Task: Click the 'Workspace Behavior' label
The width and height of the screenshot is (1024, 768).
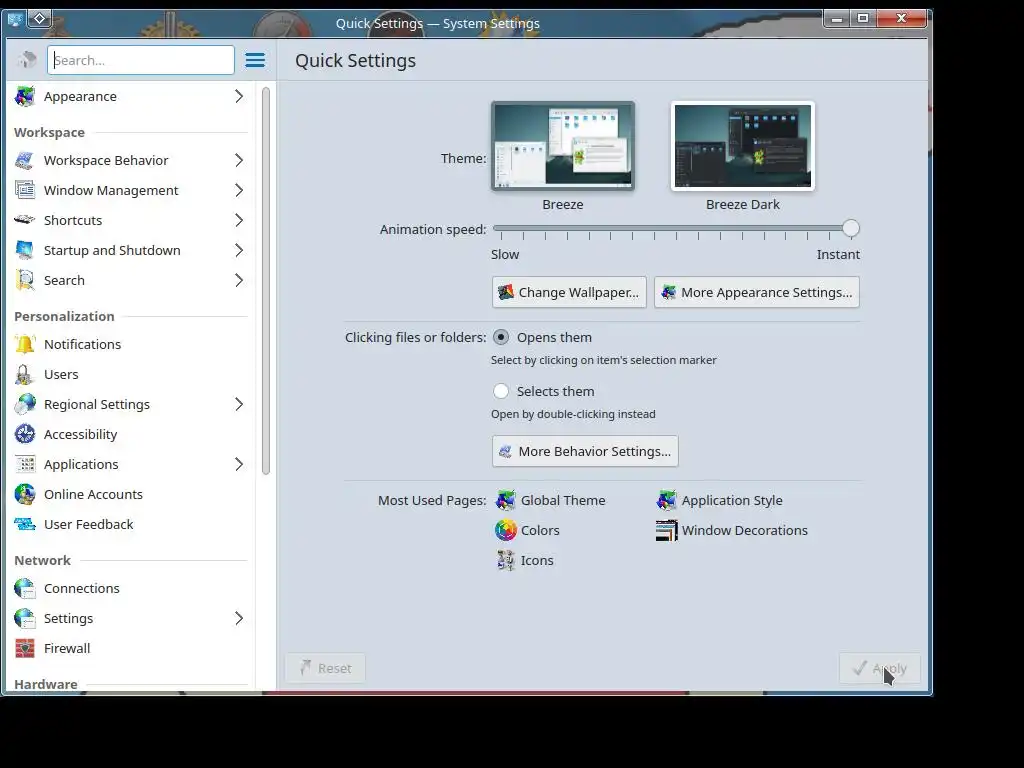Action: point(106,161)
